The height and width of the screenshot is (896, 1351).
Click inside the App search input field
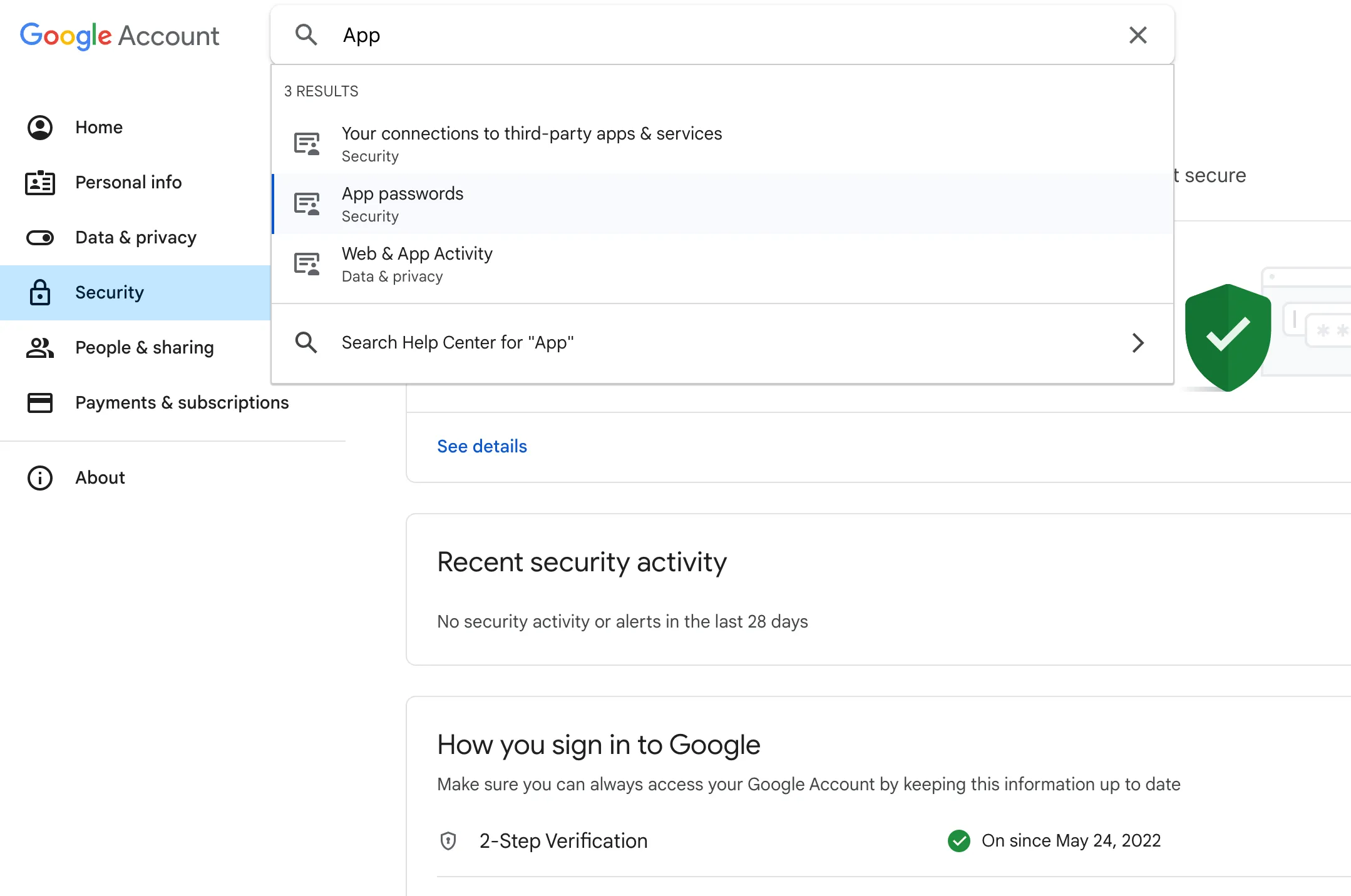[x=689, y=35]
